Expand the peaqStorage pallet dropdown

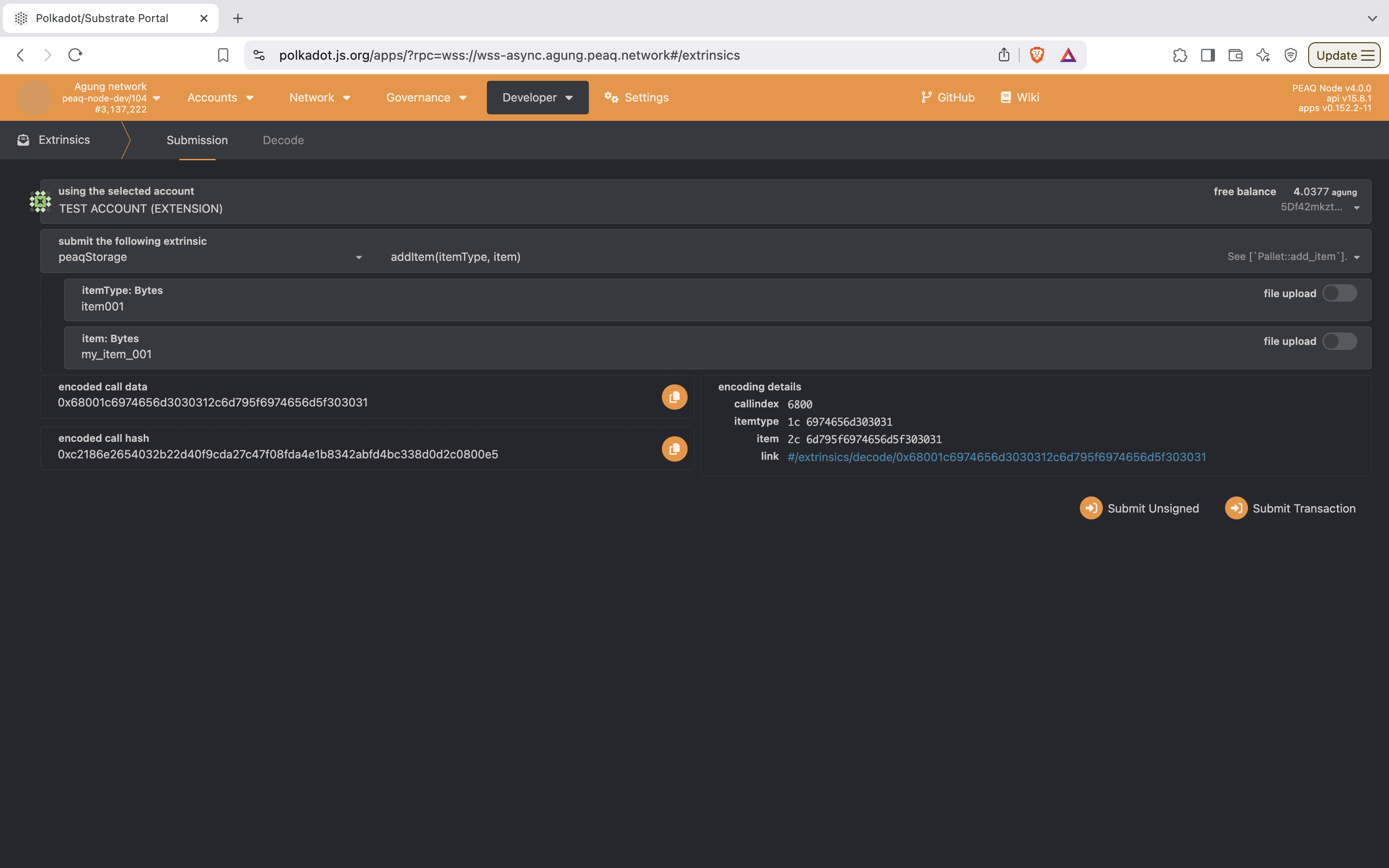pyautogui.click(x=358, y=257)
